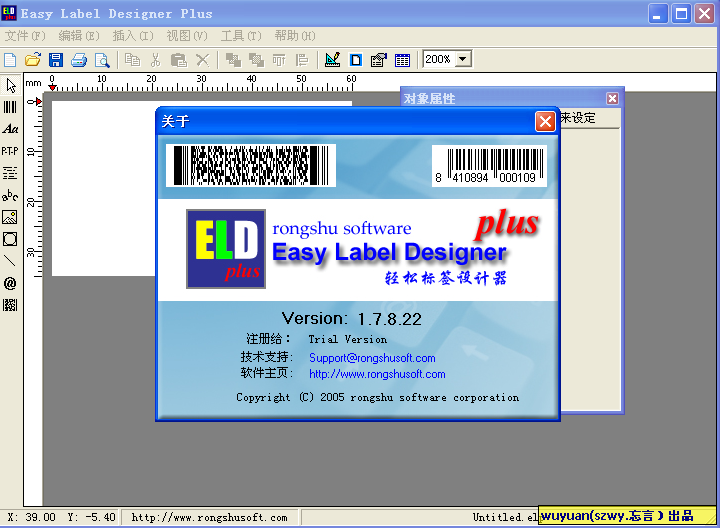This screenshot has width=720, height=528.
Task: Click the Copy icon in the toolbar
Action: 133,60
